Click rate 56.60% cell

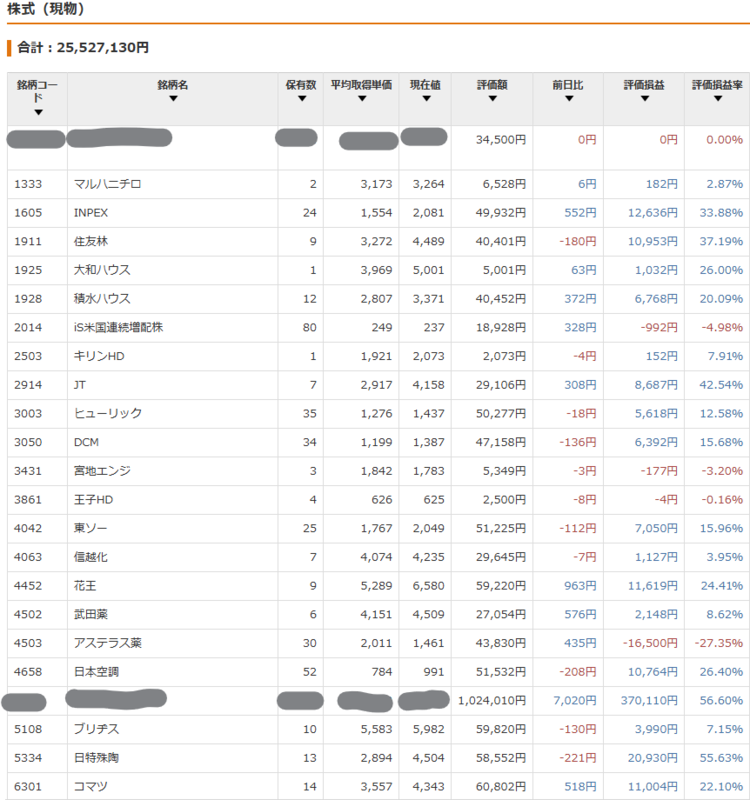[x=721, y=701]
